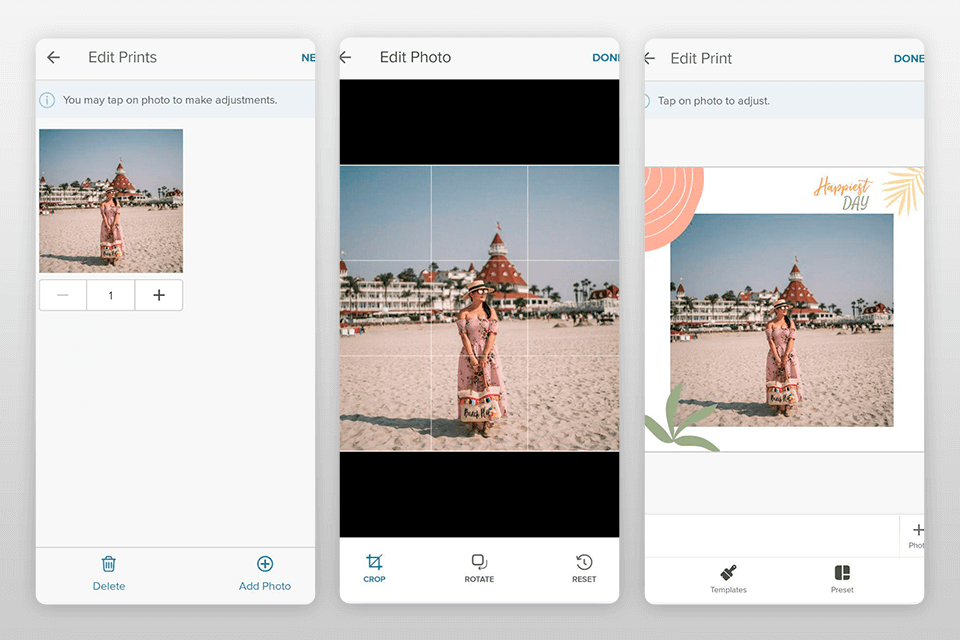Decrease print quantity with minus button
The height and width of the screenshot is (640, 960).
(x=63, y=295)
